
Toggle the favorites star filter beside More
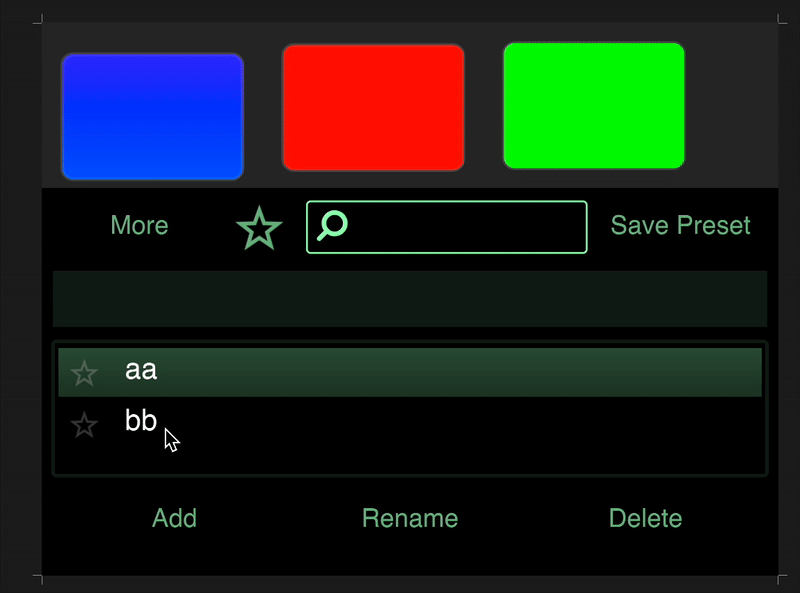259,228
